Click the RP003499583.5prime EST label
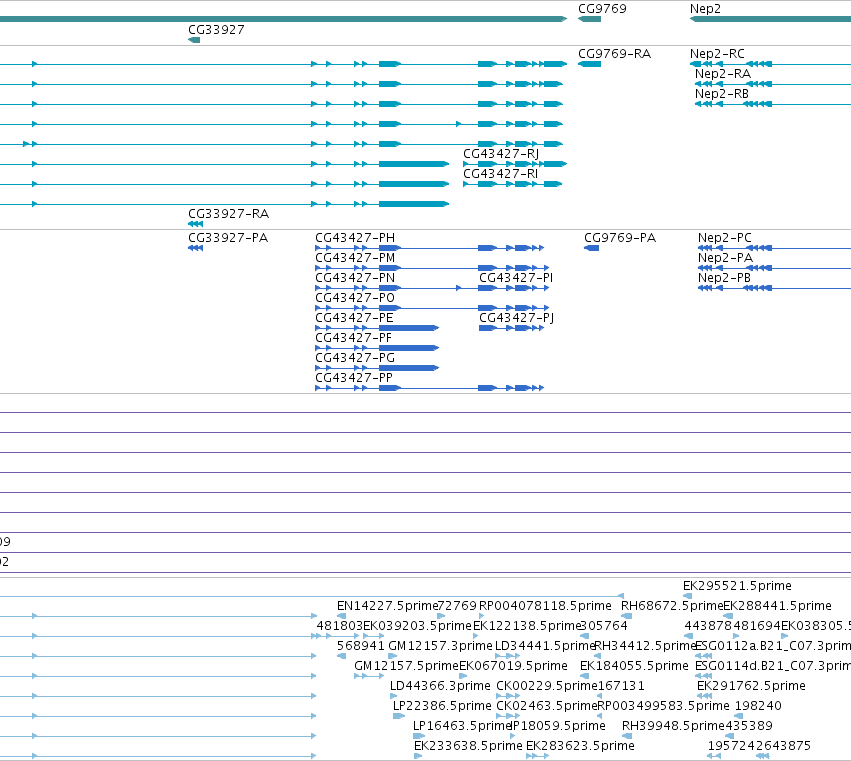 pos(663,706)
